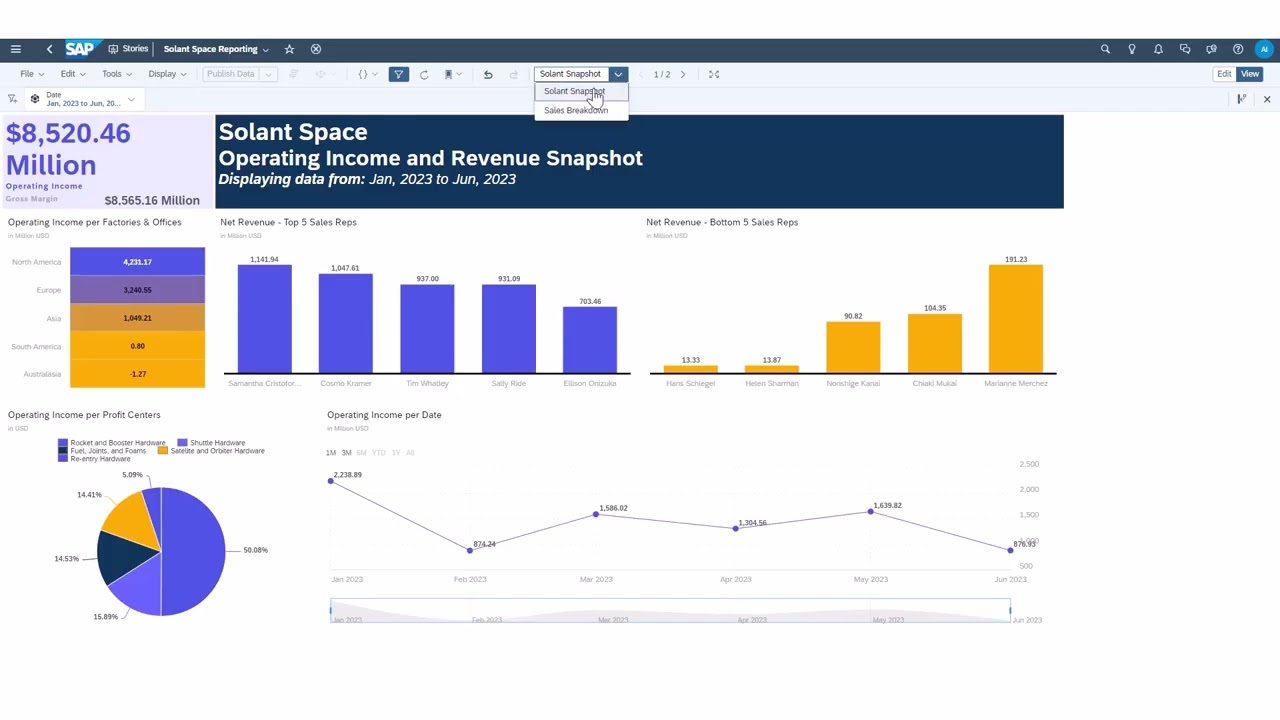Image resolution: width=1280 pixels, height=720 pixels.
Task: Click the Jan 2023 data point 2,238.89
Action: pos(331,481)
